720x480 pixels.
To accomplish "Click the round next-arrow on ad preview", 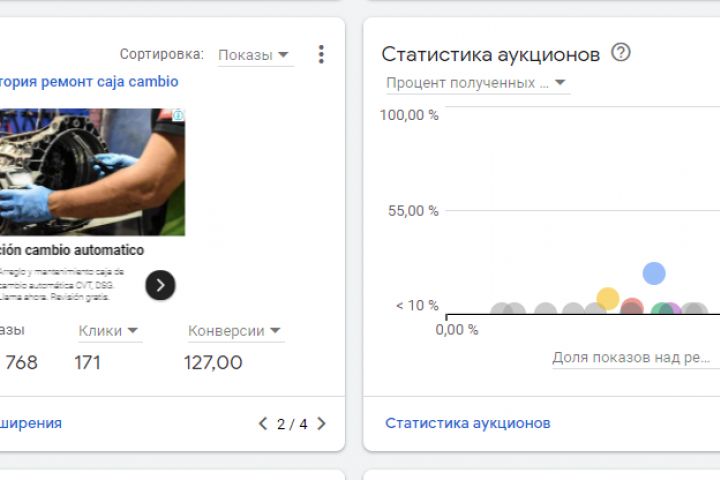I will point(160,285).
